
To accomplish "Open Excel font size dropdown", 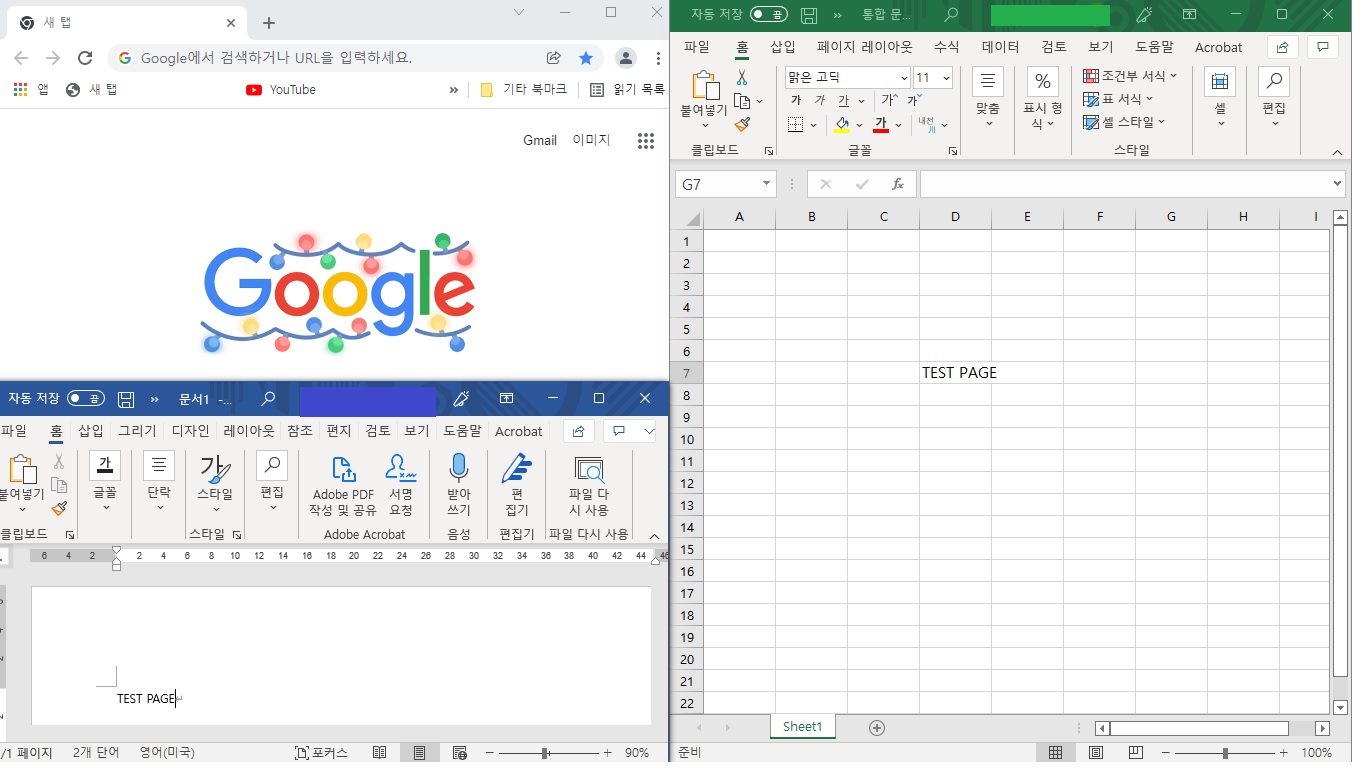I will tap(945, 77).
